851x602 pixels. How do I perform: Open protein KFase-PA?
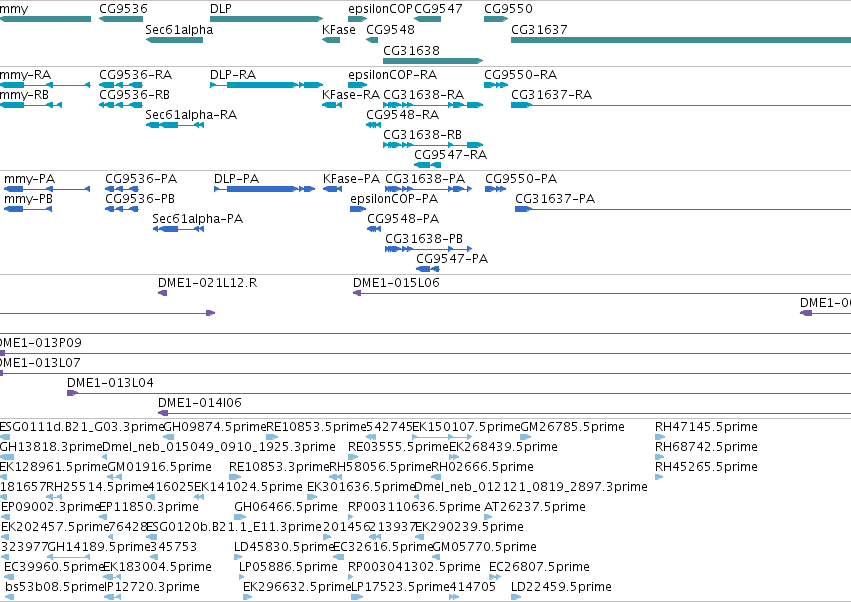click(332, 189)
